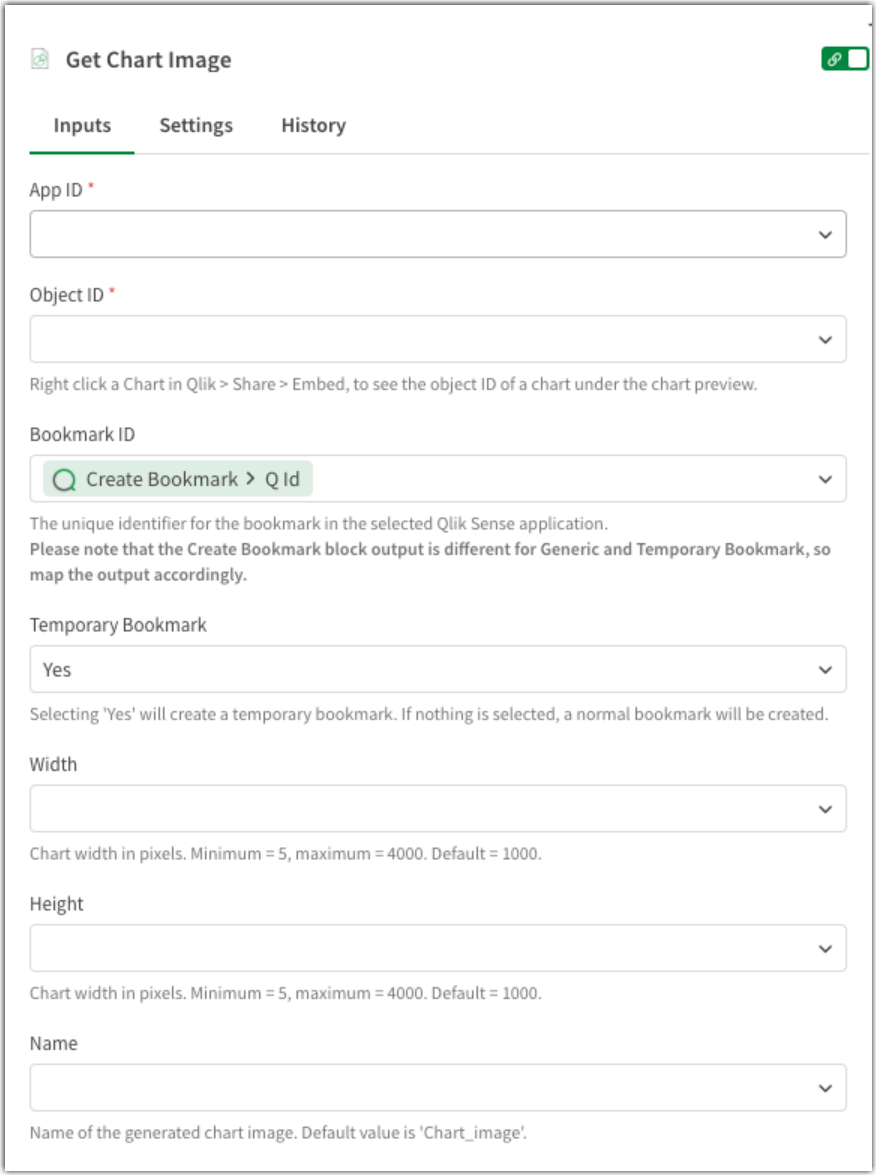Click inside the Name input field
The width and height of the screenshot is (877, 1176).
(x=400, y=1086)
